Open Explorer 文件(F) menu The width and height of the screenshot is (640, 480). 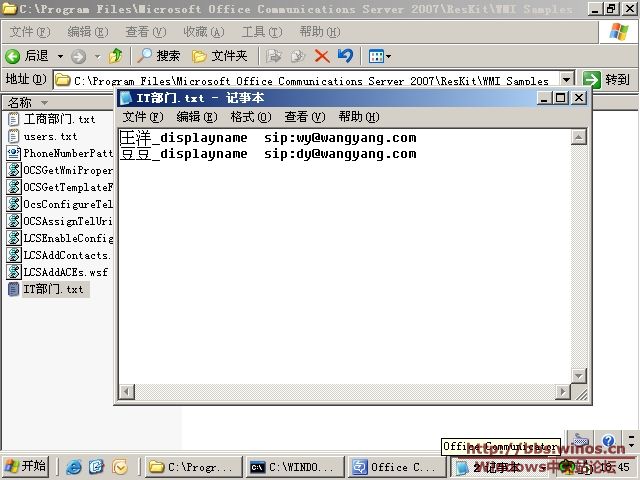click(30, 32)
